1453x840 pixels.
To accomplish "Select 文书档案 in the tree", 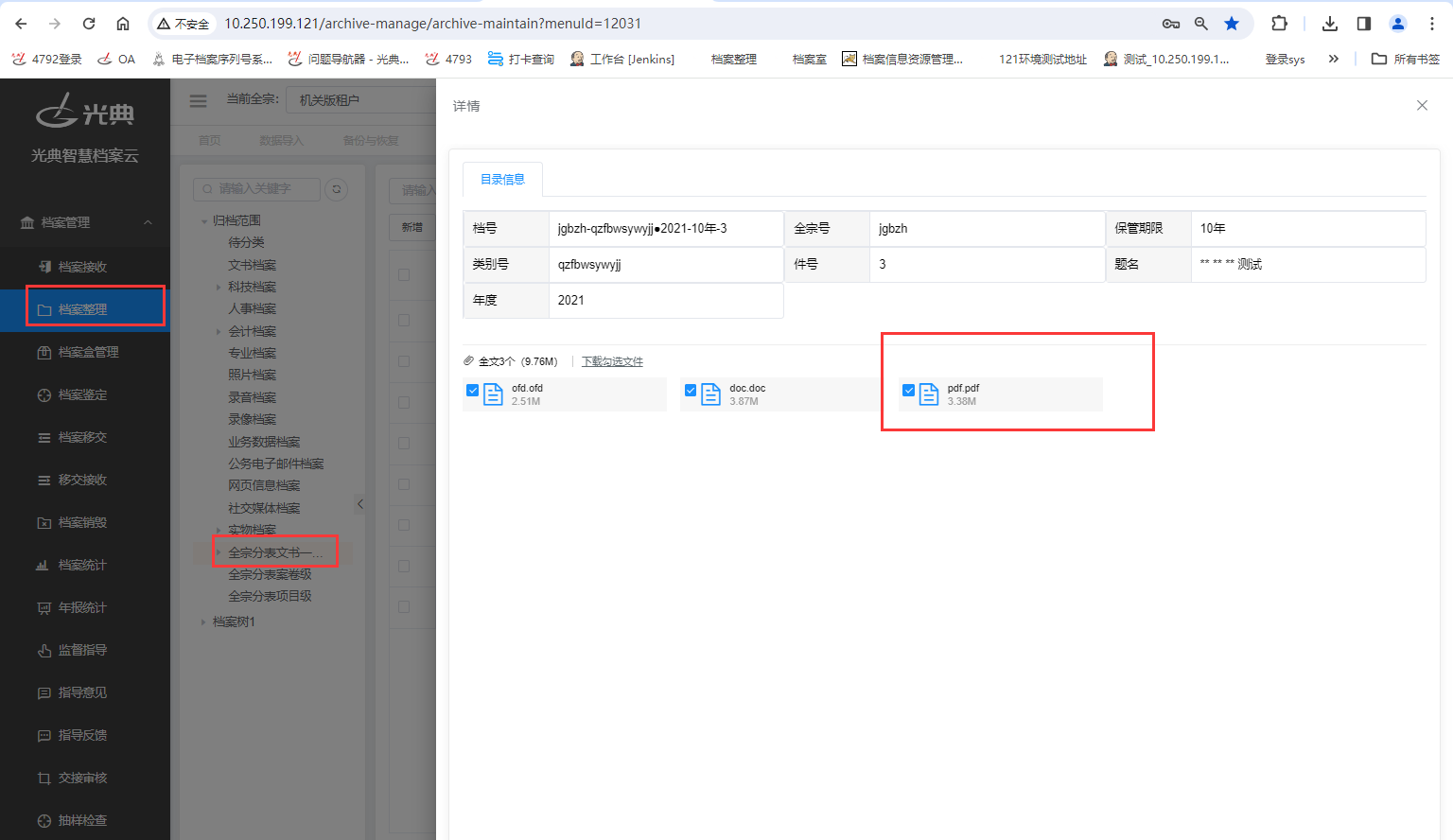I will point(253,265).
